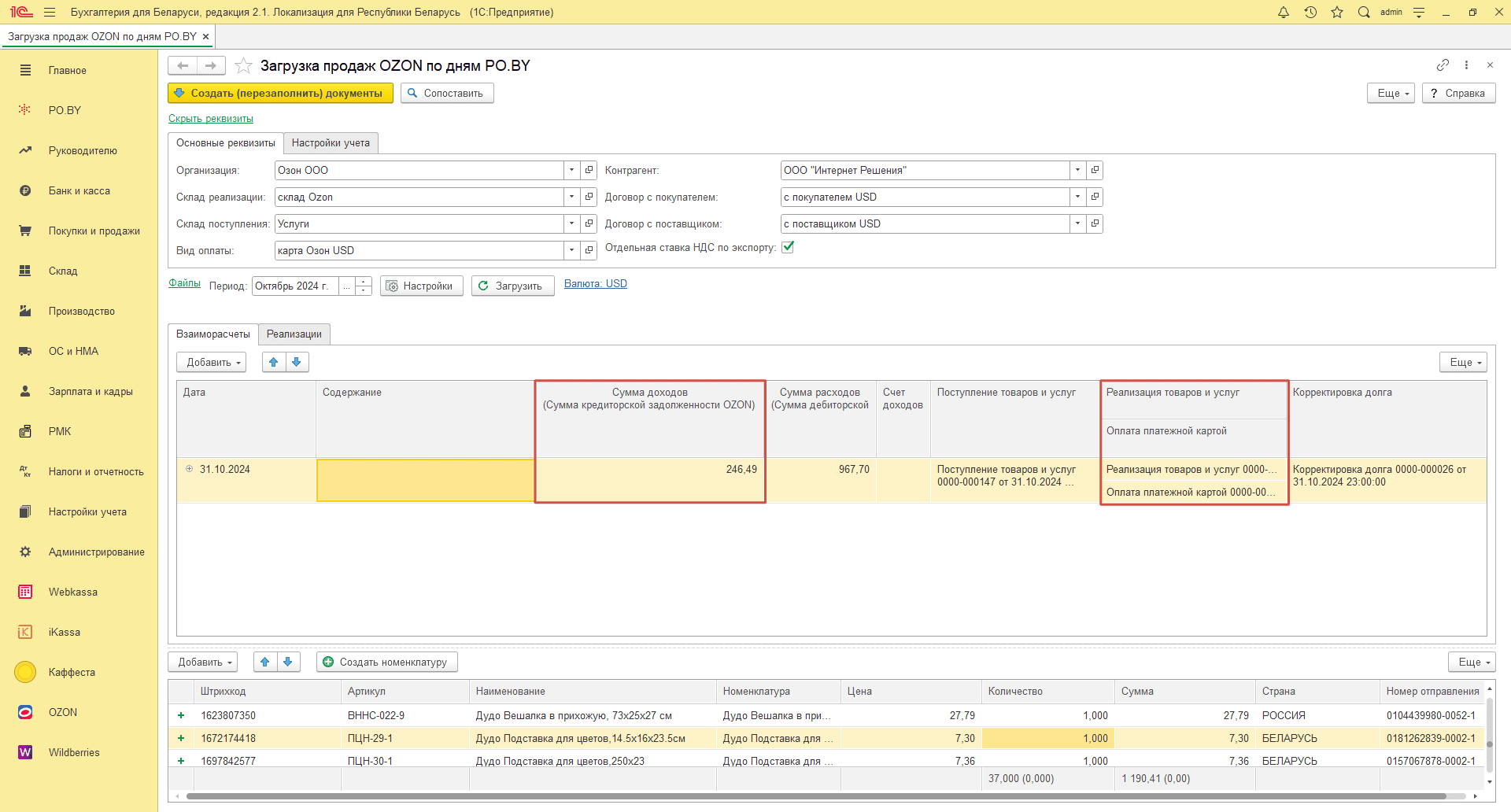Open the OZON sidebar section
Viewport: 1511px width, 812px height.
pos(63,712)
